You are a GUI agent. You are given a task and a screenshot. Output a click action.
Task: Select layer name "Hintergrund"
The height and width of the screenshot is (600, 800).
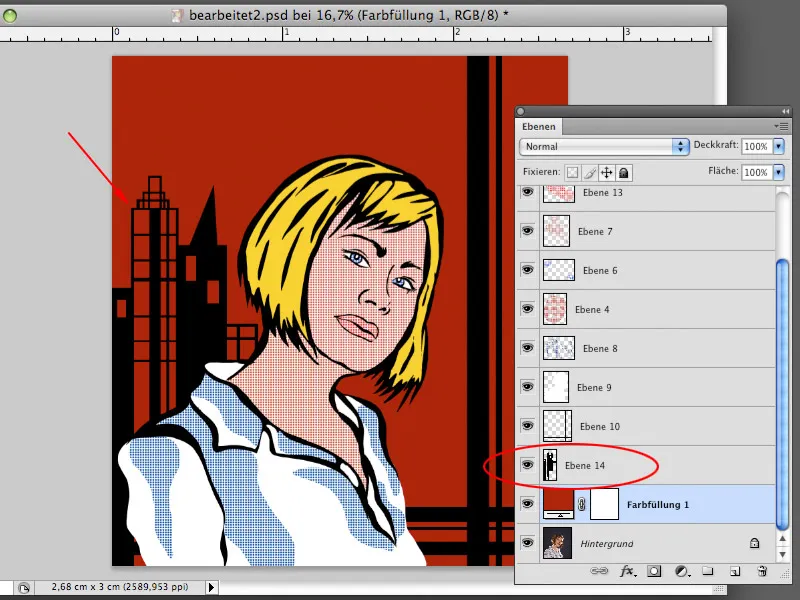coord(607,544)
